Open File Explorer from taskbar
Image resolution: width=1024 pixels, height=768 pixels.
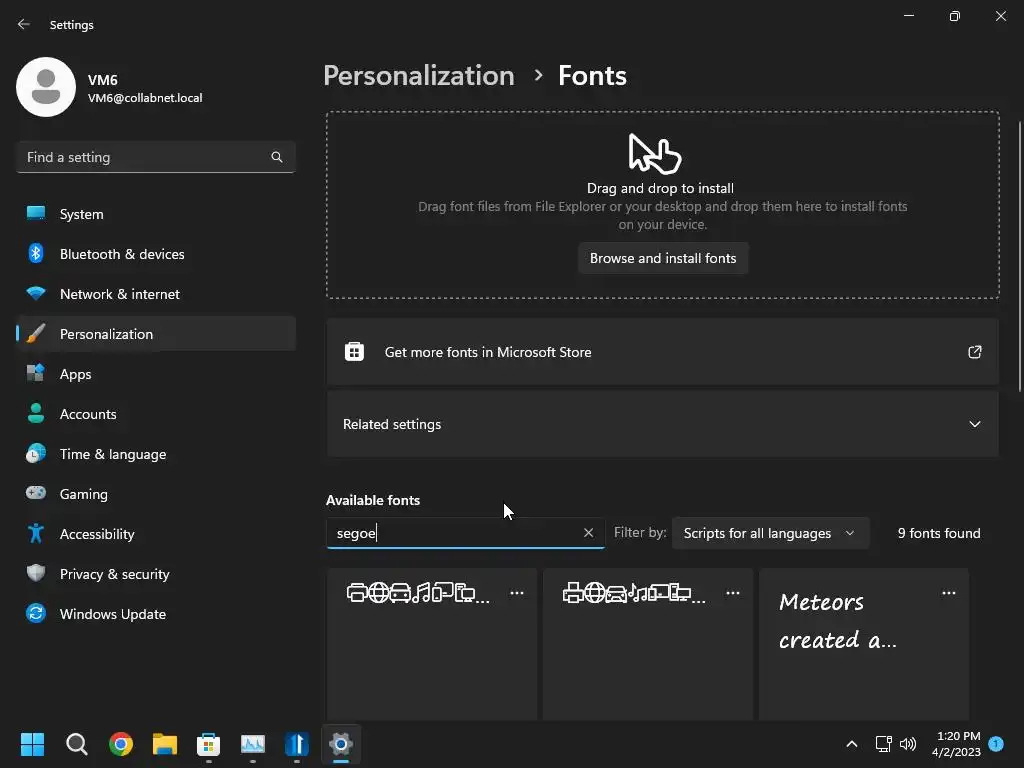[165, 744]
